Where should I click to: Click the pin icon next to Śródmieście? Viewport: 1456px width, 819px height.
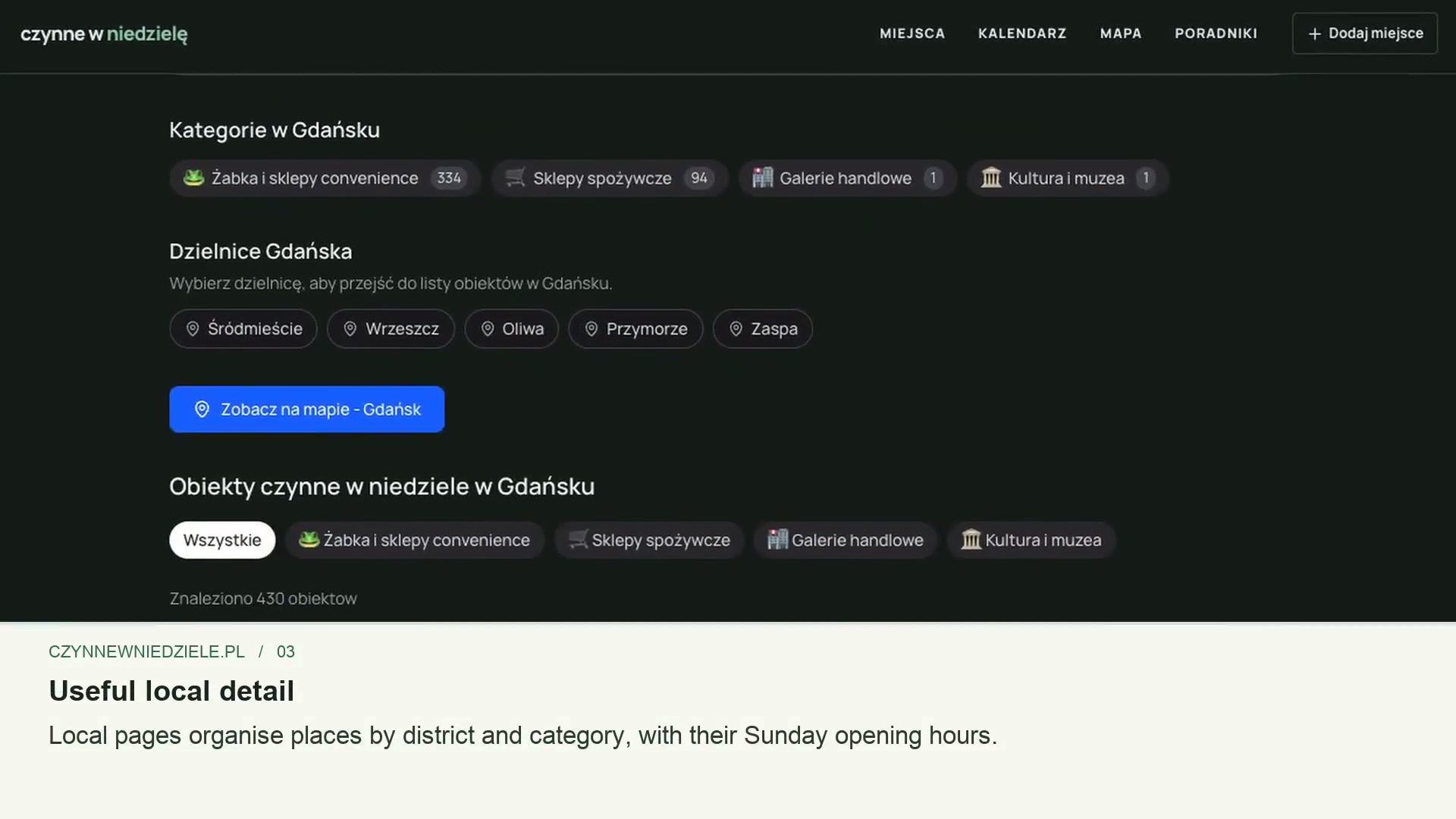point(193,329)
